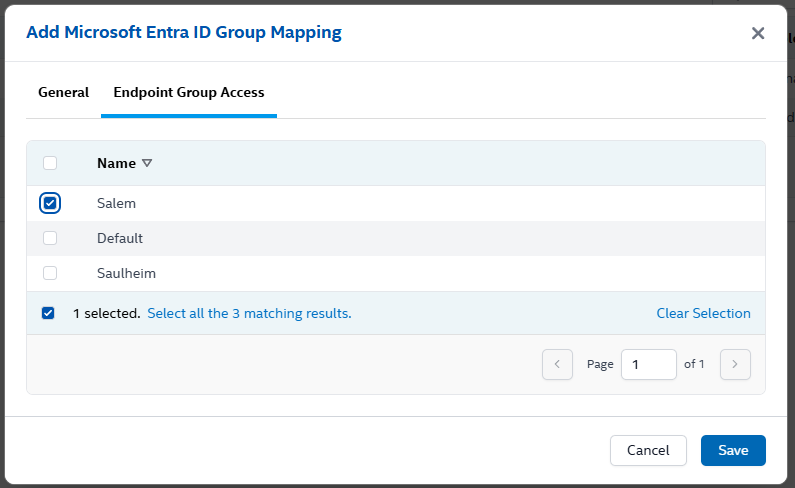Viewport: 795px width, 488px height.
Task: Open the Endpoint Group Access tab
Action: (189, 92)
